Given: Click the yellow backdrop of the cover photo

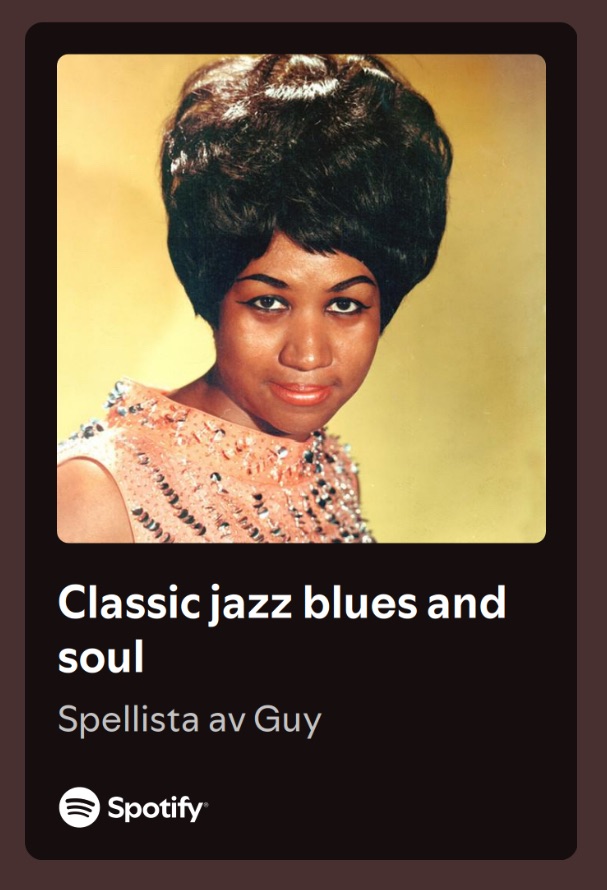Looking at the screenshot, I should [x=488, y=341].
